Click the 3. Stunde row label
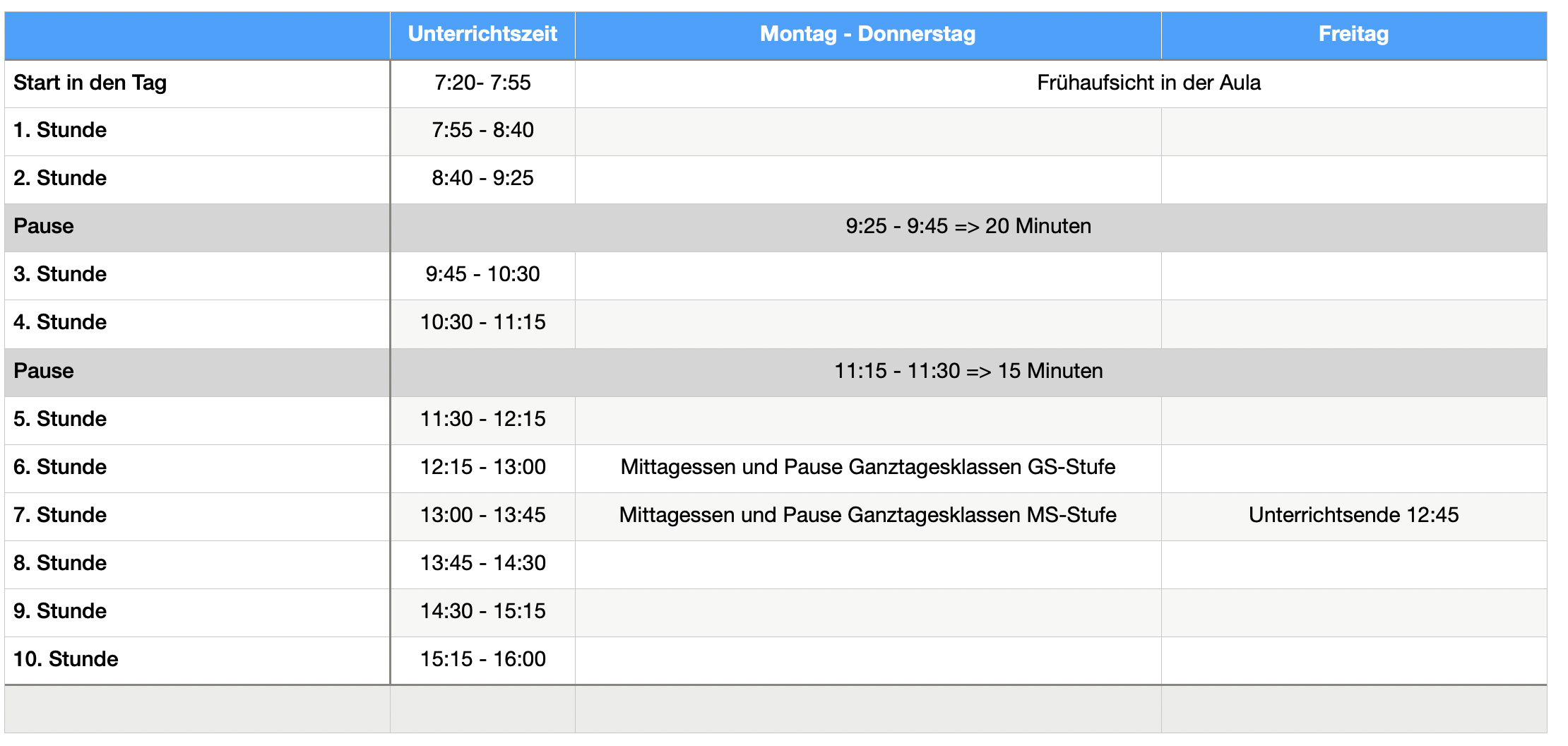The width and height of the screenshot is (1568, 746). [197, 276]
